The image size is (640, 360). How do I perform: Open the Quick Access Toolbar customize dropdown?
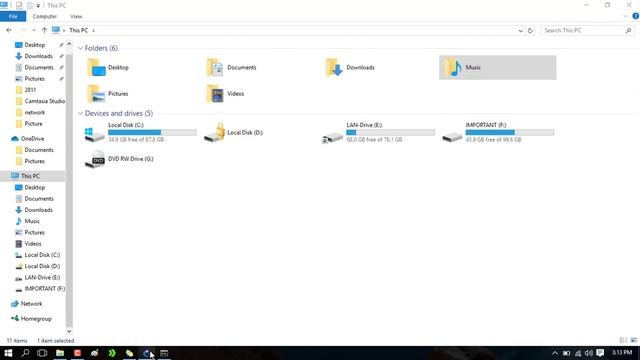(38, 6)
